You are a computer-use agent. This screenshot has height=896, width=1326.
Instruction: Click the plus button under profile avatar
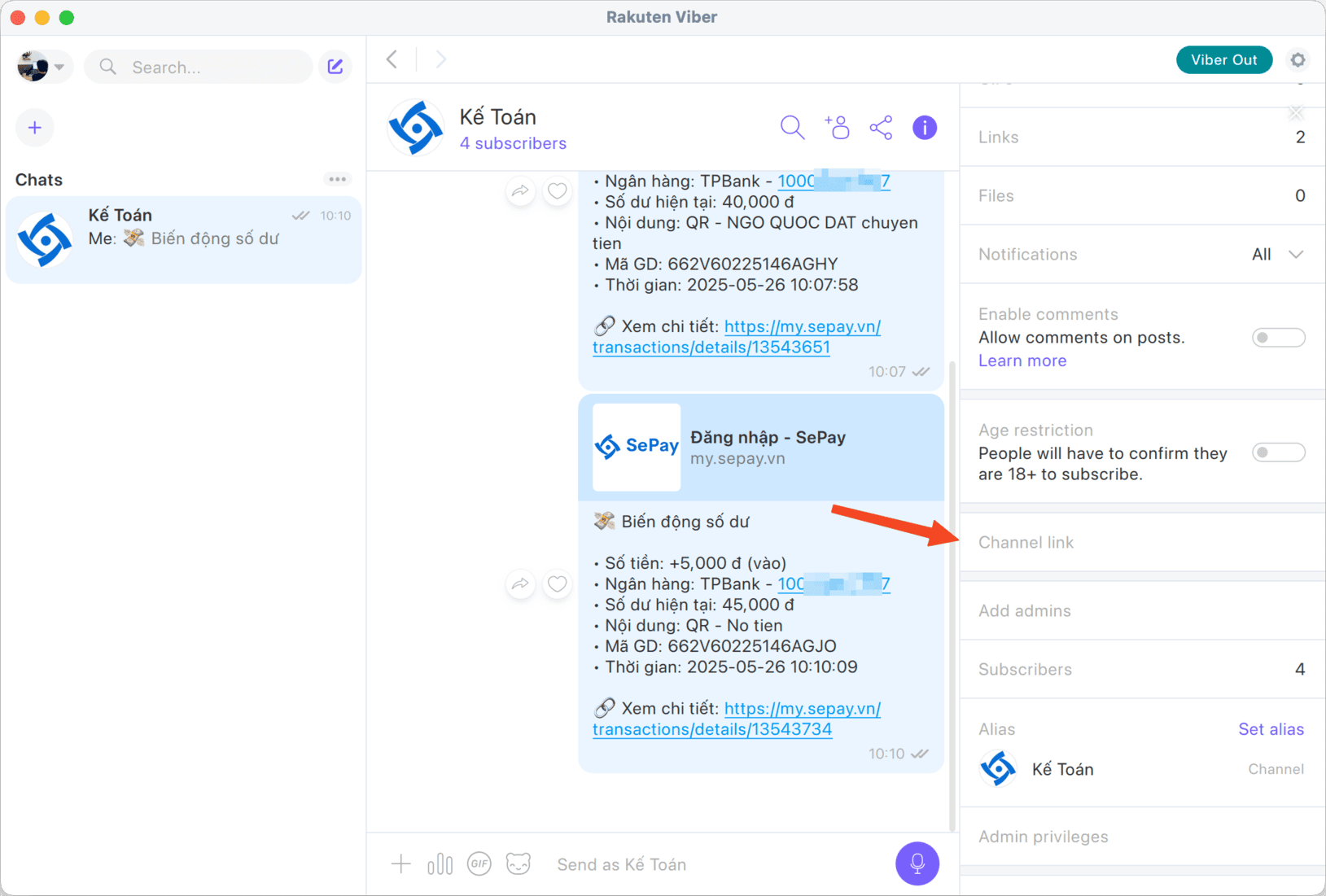35,128
